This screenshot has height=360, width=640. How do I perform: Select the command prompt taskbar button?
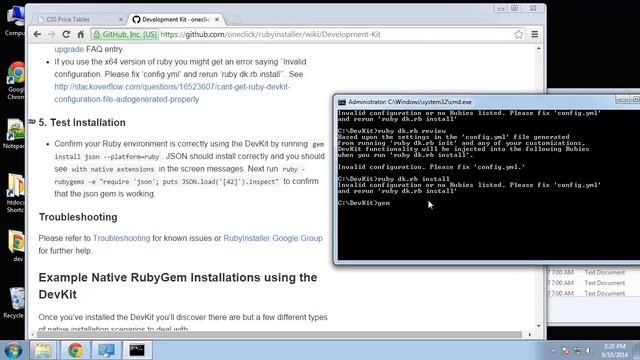(x=137, y=350)
